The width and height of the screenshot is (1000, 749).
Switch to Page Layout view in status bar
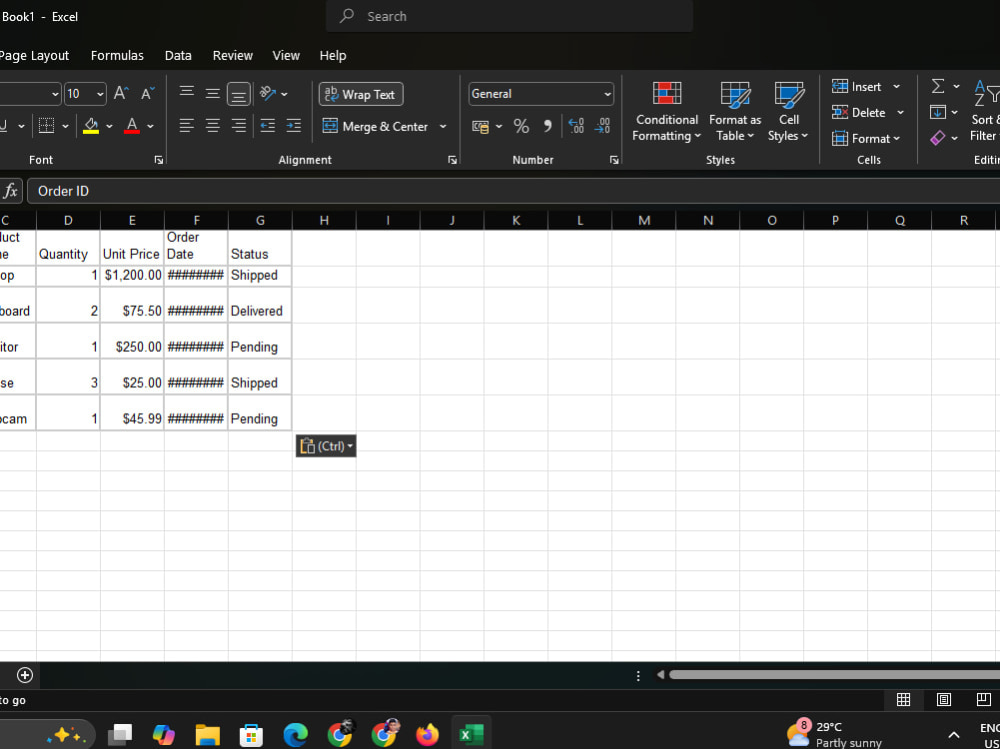tap(944, 700)
